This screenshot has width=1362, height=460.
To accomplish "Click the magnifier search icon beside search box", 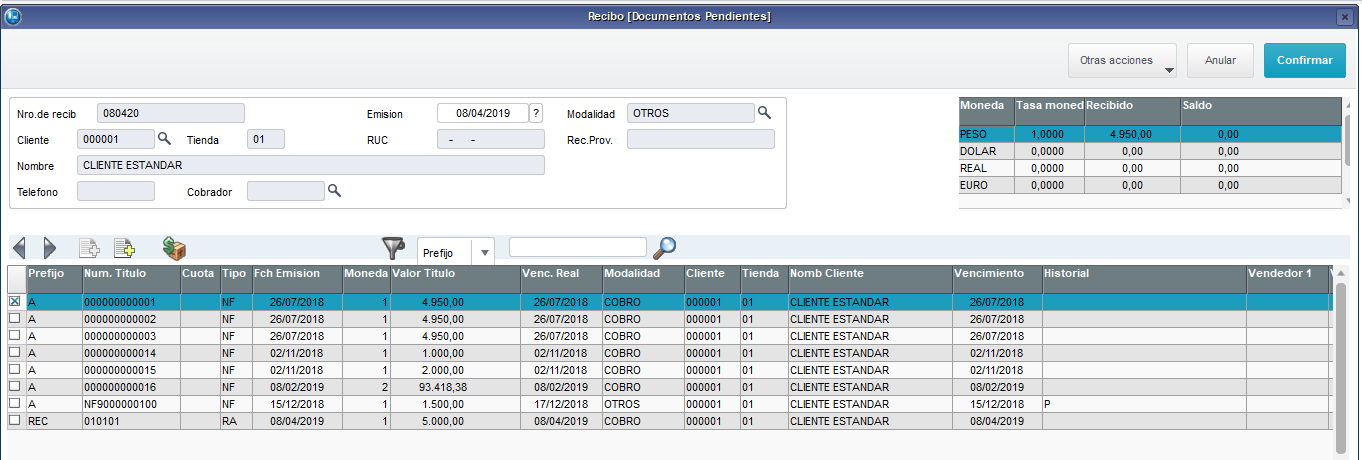I will [665, 247].
